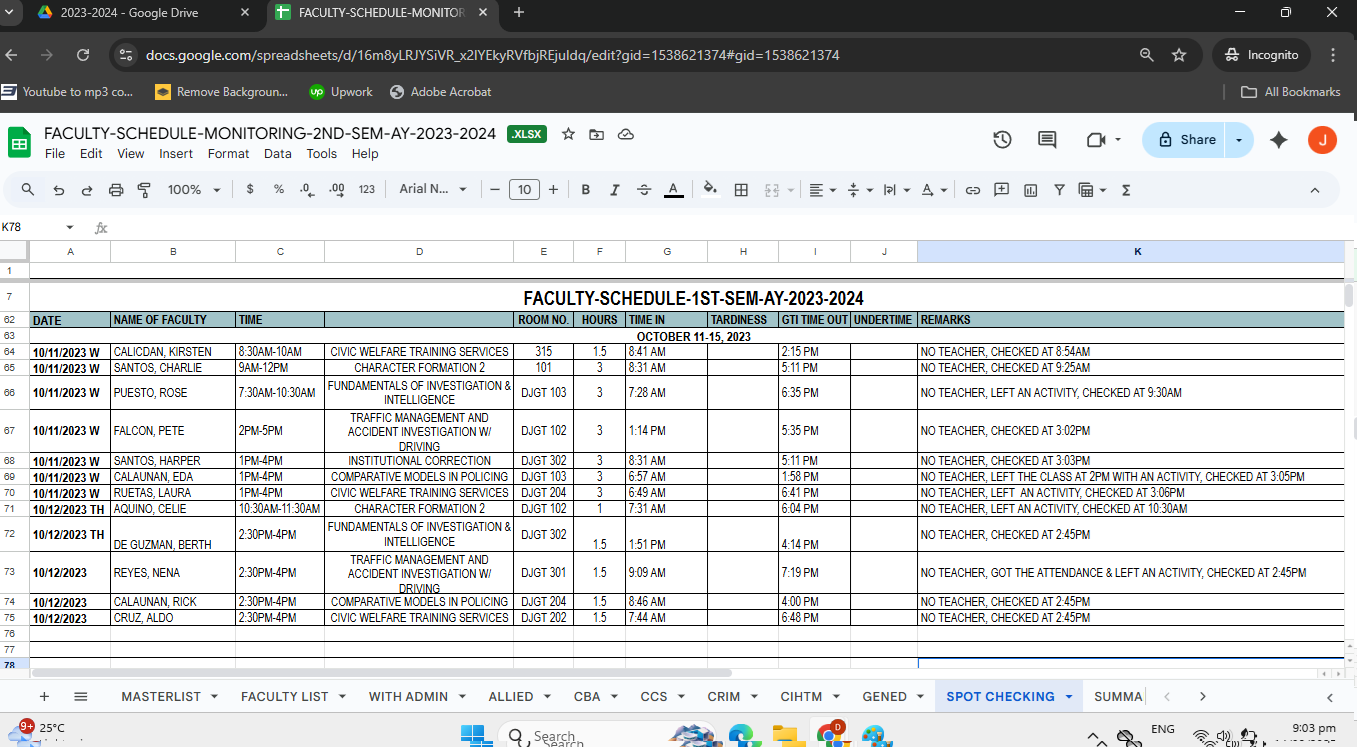Switch to the FACULTY LIST sheet tab

[284, 697]
